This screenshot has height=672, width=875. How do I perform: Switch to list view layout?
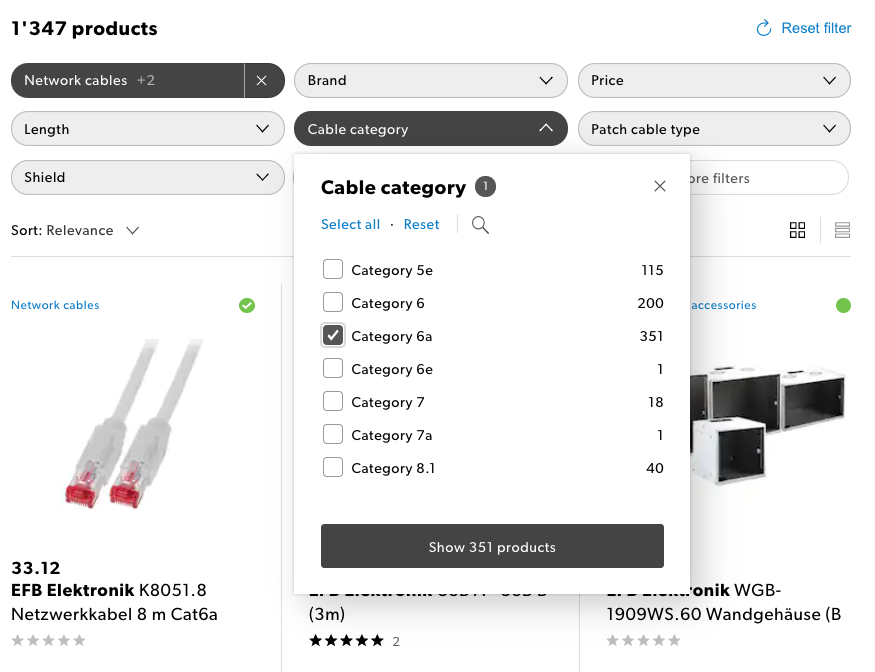click(x=842, y=230)
